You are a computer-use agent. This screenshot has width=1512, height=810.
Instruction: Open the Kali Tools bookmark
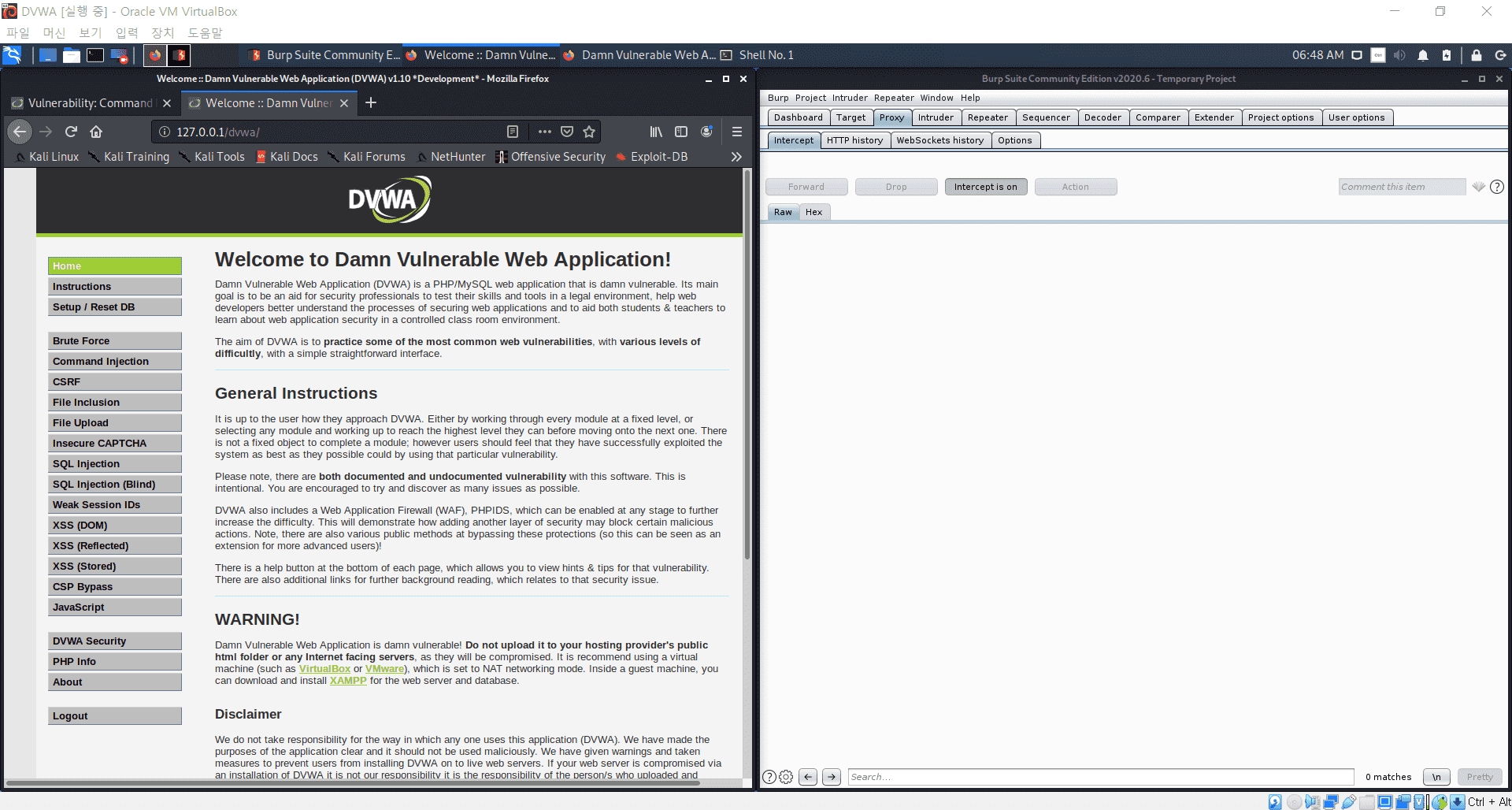click(212, 157)
